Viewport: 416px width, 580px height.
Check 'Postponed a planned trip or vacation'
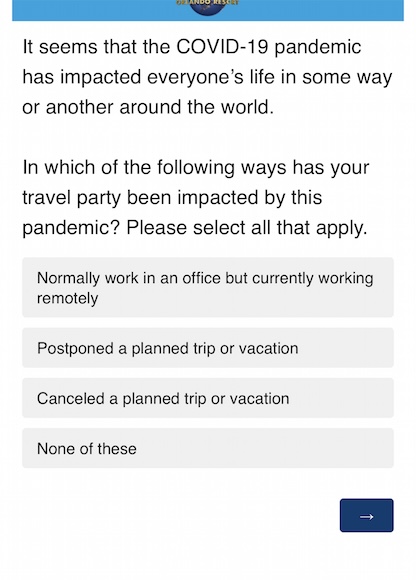(208, 348)
